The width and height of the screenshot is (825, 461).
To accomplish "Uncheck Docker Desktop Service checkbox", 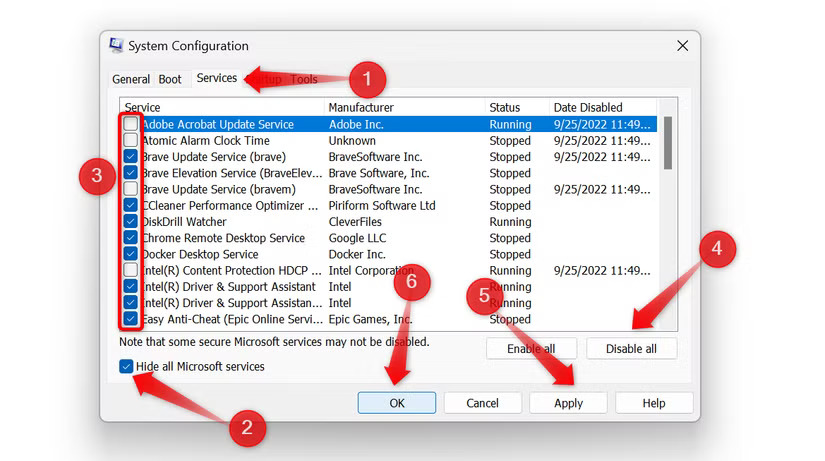I will 131,254.
